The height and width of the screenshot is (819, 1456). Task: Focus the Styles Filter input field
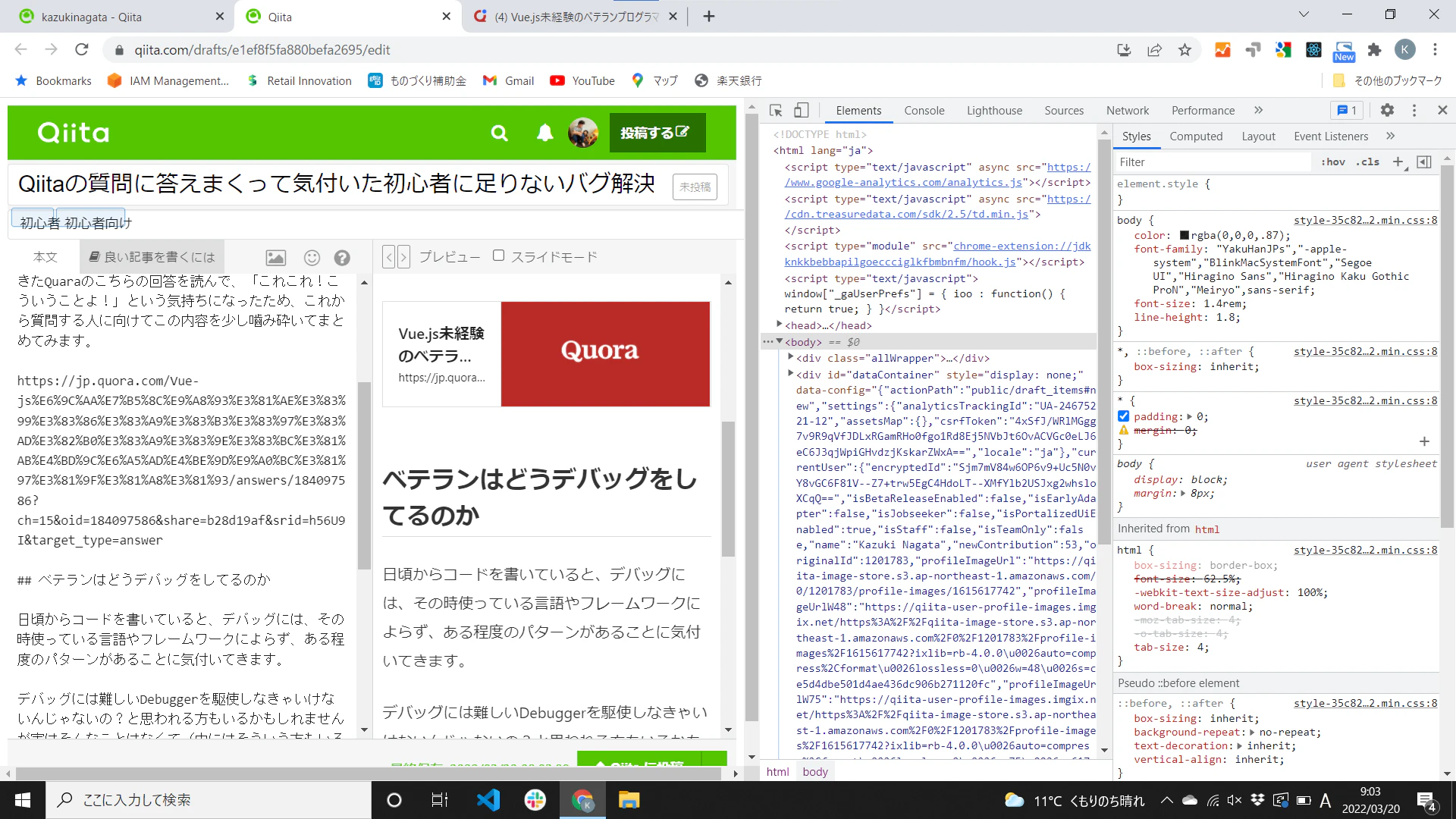[x=1213, y=162]
